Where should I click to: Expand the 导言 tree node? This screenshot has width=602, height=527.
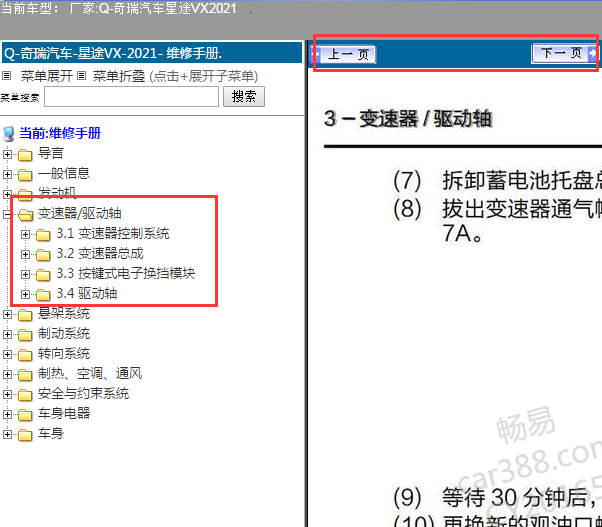(7, 154)
